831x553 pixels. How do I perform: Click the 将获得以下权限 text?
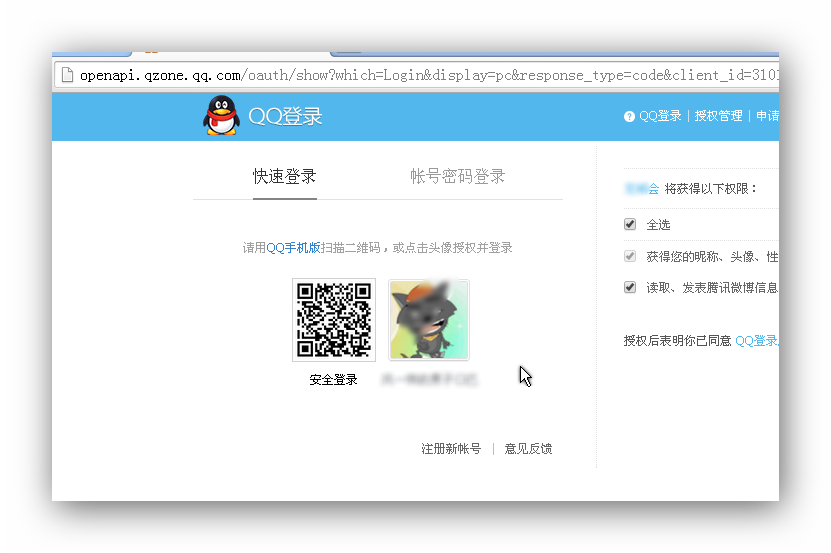click(x=711, y=189)
